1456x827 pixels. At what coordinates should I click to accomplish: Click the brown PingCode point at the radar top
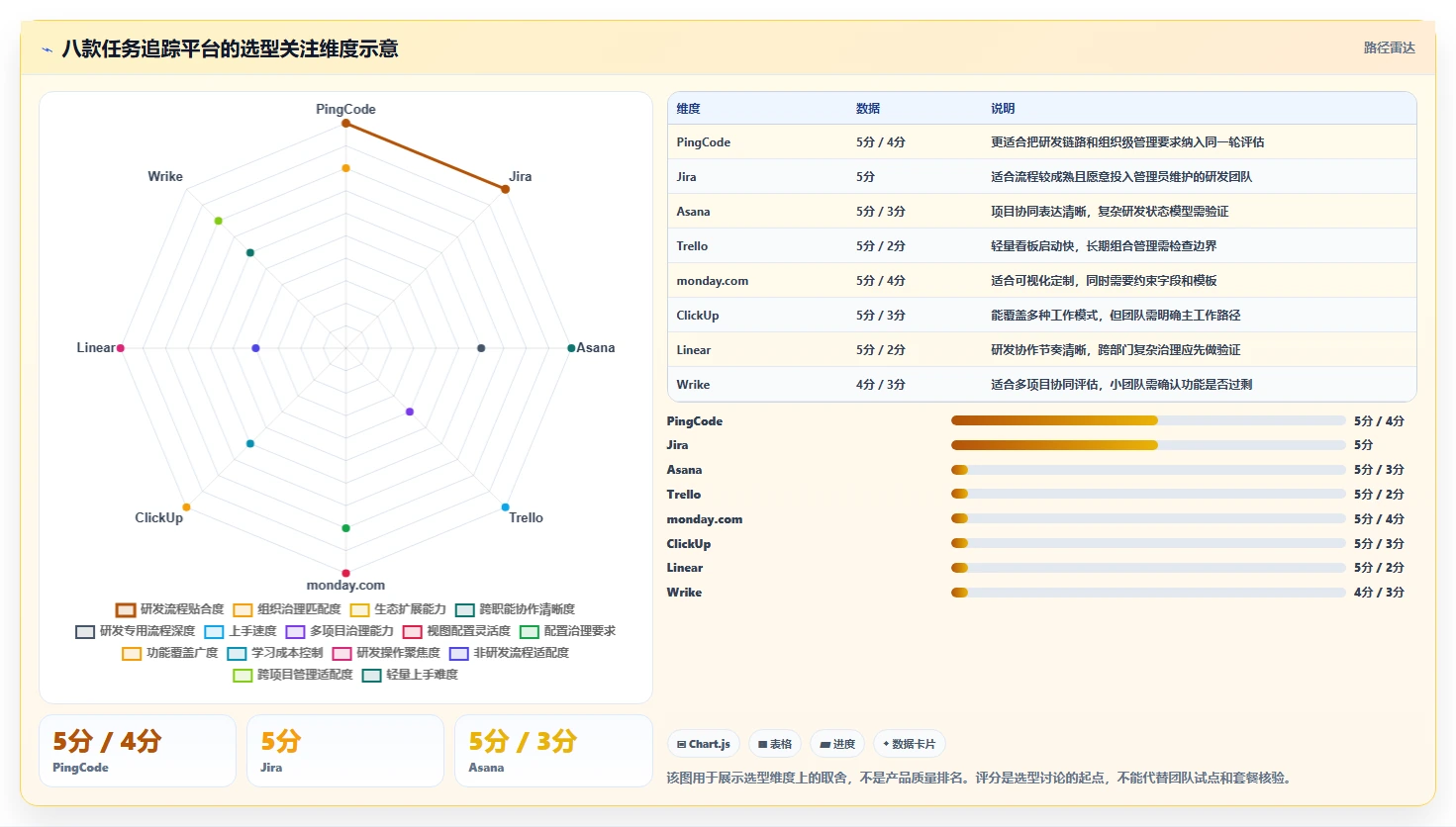(x=345, y=124)
